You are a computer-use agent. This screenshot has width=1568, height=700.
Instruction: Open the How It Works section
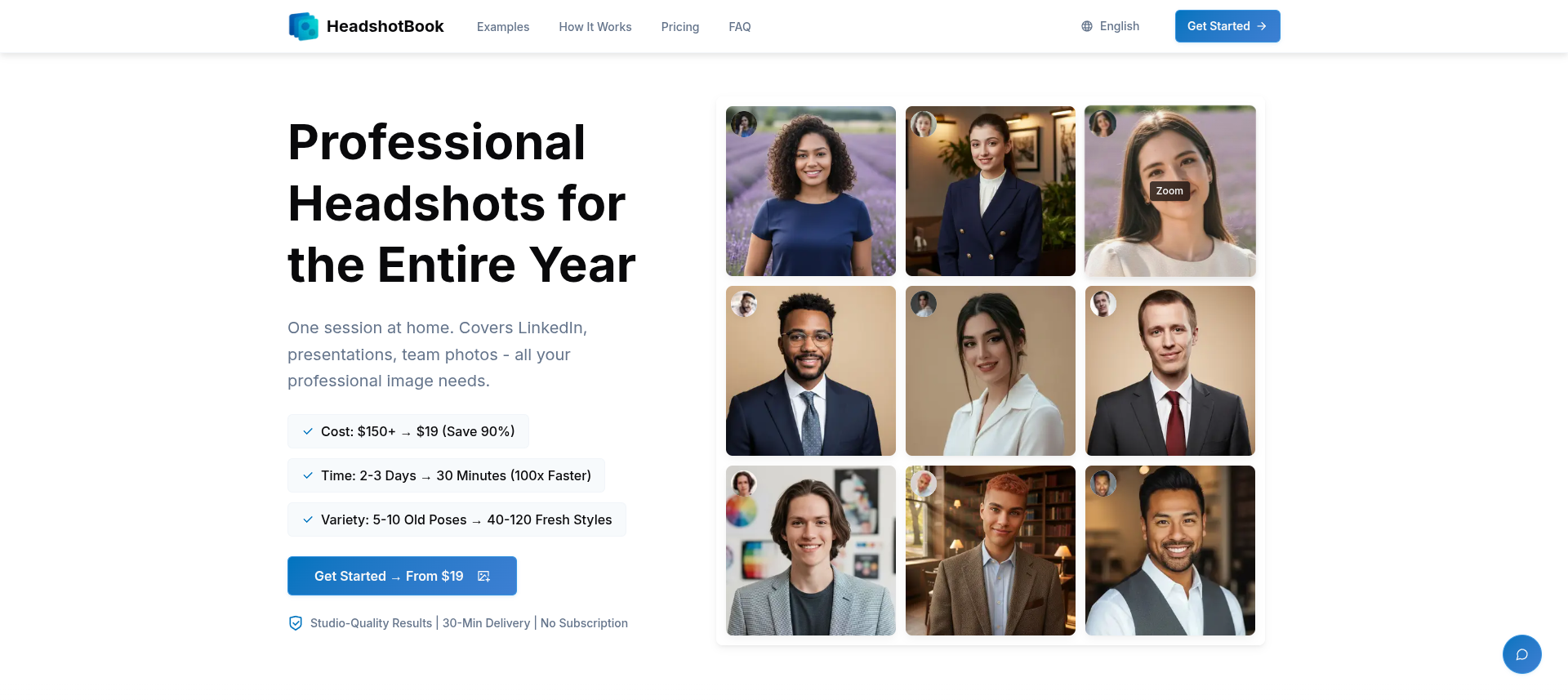tap(595, 27)
